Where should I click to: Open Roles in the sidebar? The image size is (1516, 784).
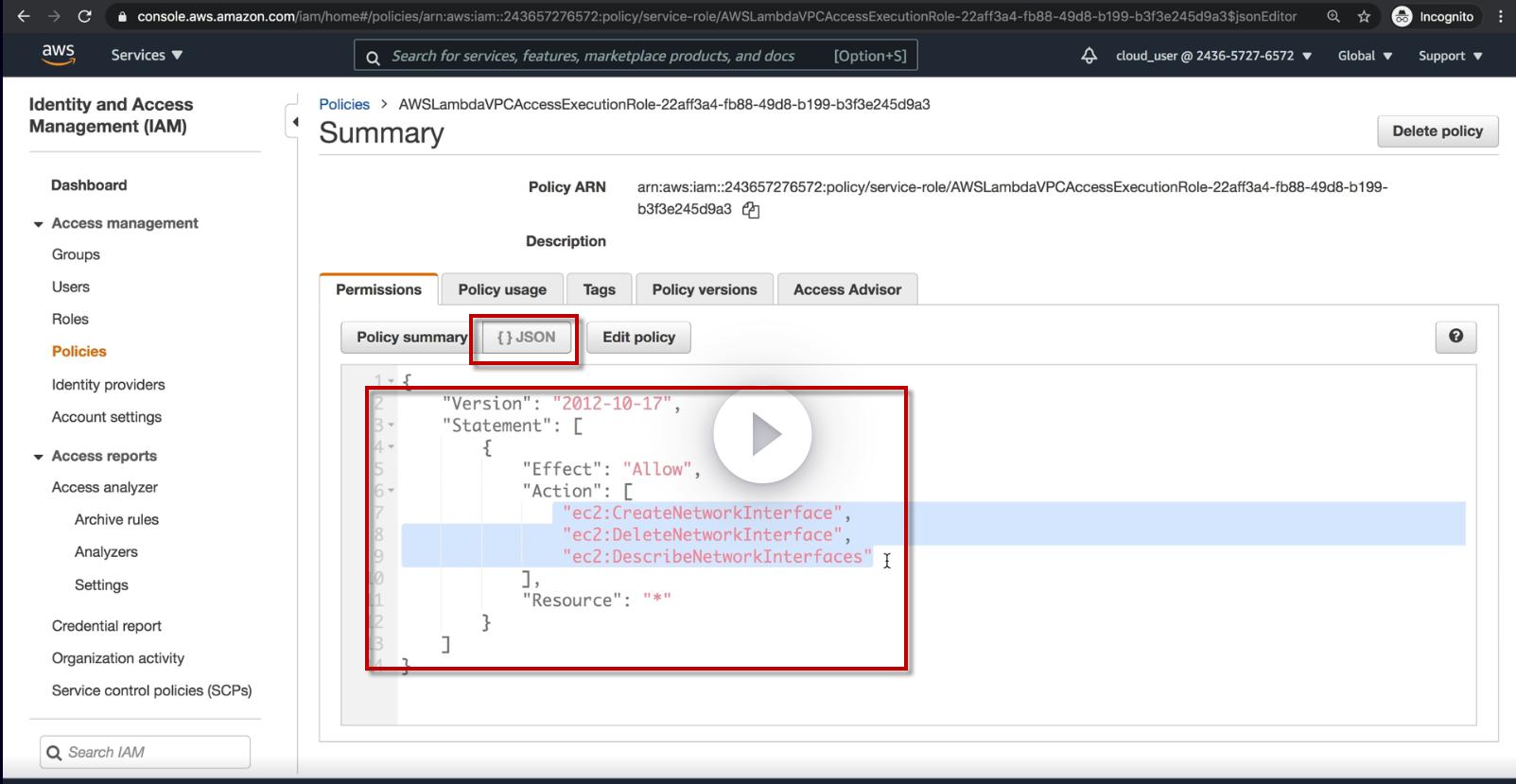click(x=70, y=319)
